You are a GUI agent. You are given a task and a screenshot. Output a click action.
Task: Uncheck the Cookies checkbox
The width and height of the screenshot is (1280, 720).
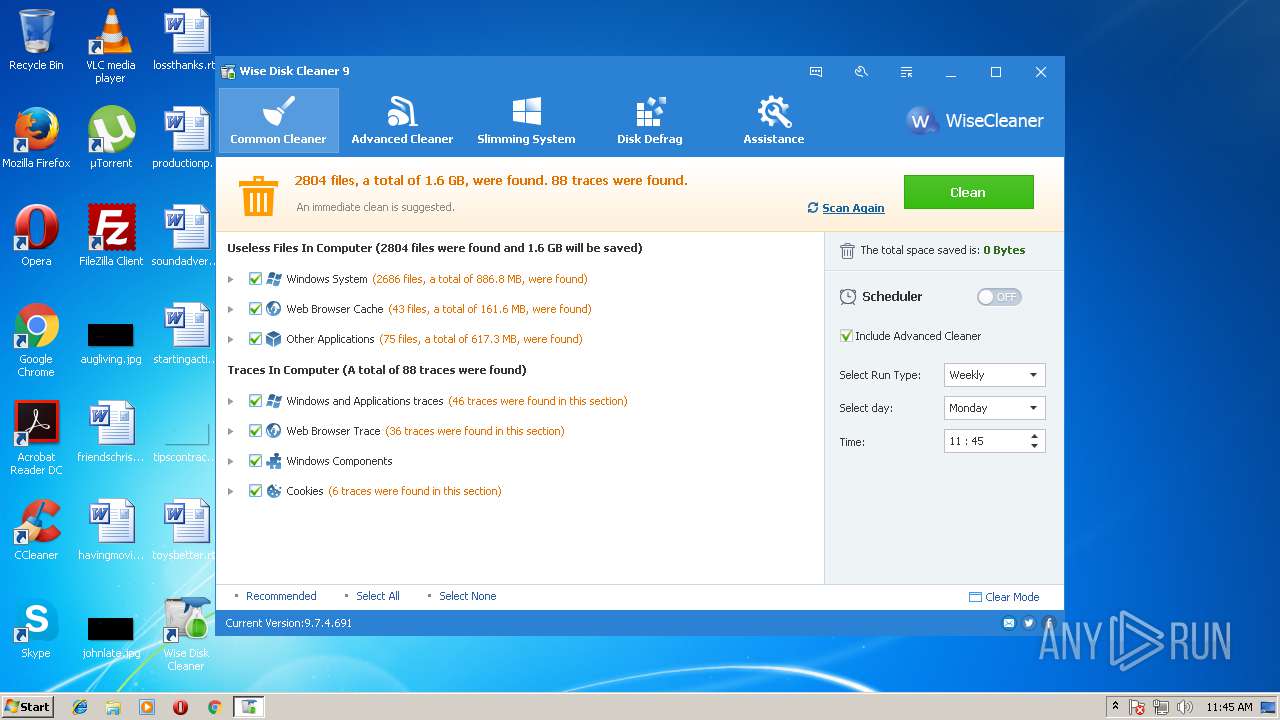255,491
